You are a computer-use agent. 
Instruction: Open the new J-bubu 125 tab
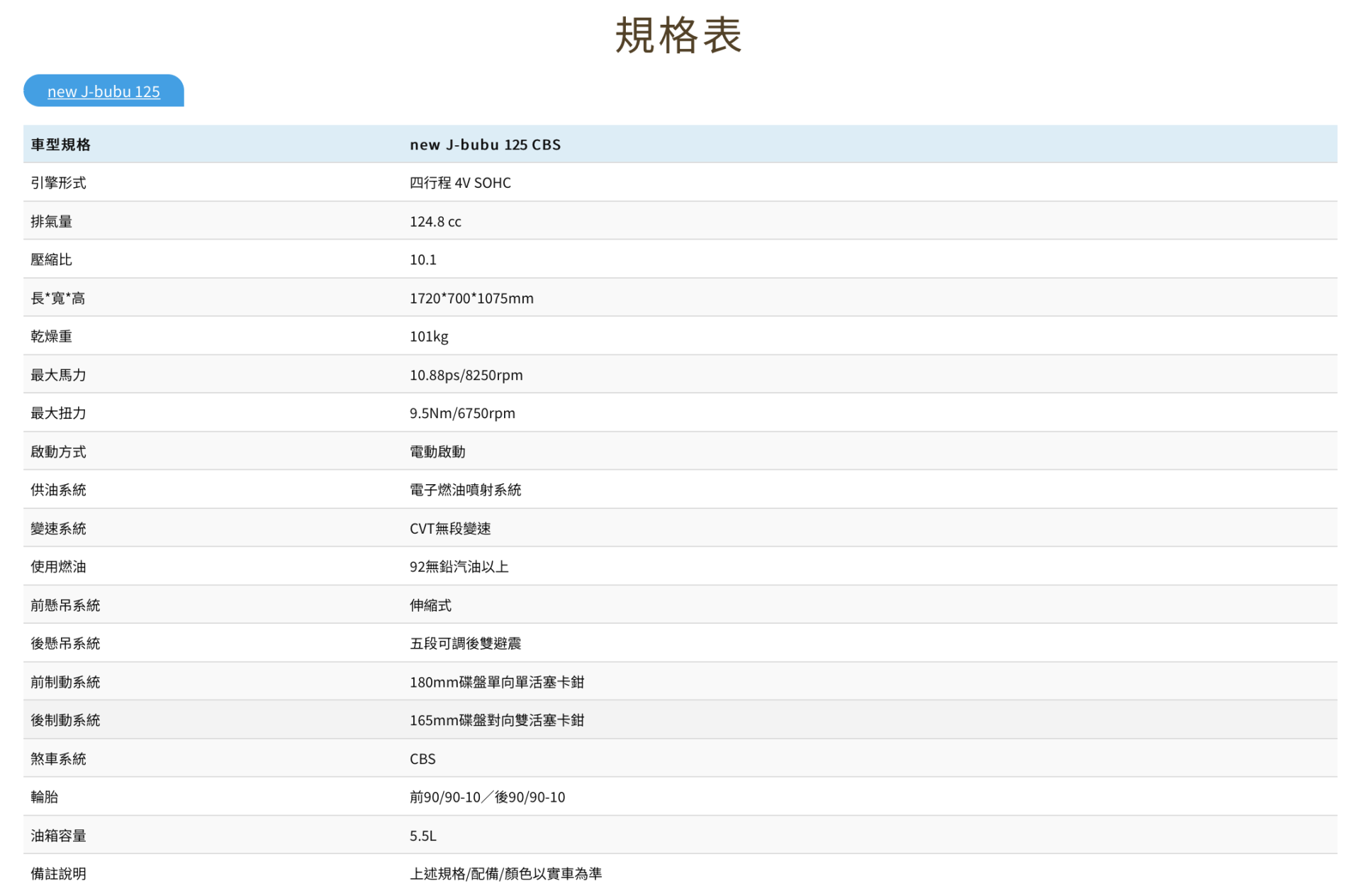tap(103, 91)
